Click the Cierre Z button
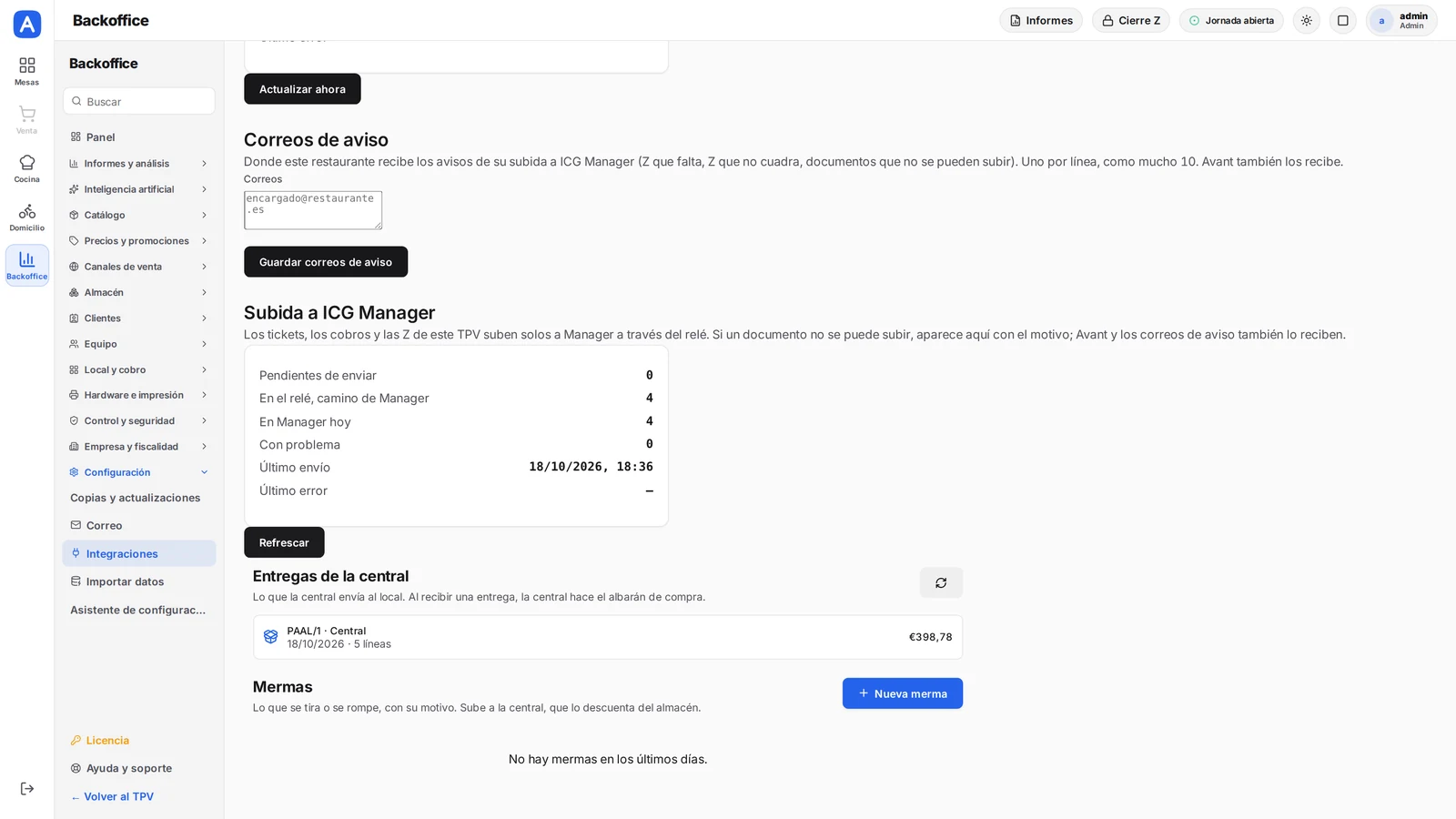This screenshot has width=1456, height=819. tap(1131, 20)
